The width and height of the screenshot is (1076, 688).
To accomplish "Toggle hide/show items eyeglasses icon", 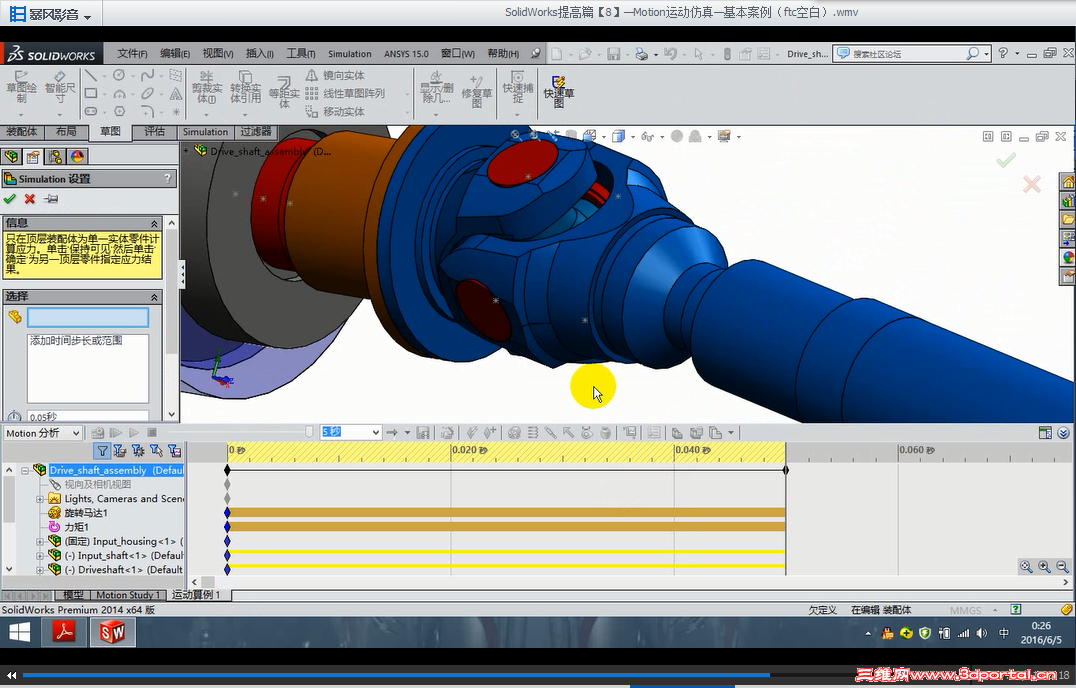I will pos(647,136).
